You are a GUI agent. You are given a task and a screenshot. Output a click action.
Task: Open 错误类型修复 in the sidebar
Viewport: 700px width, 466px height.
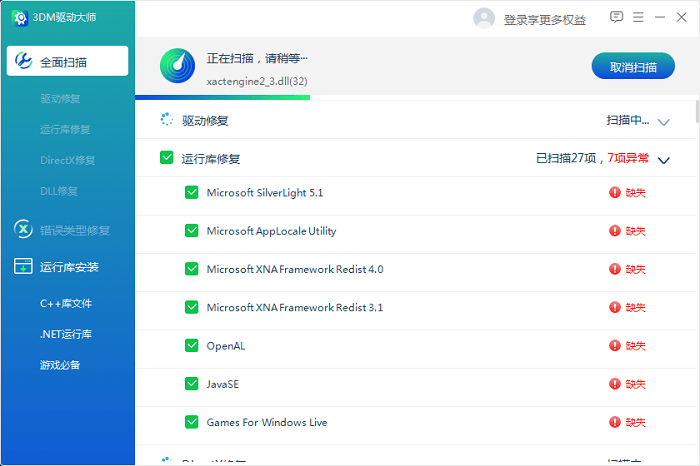[75, 230]
